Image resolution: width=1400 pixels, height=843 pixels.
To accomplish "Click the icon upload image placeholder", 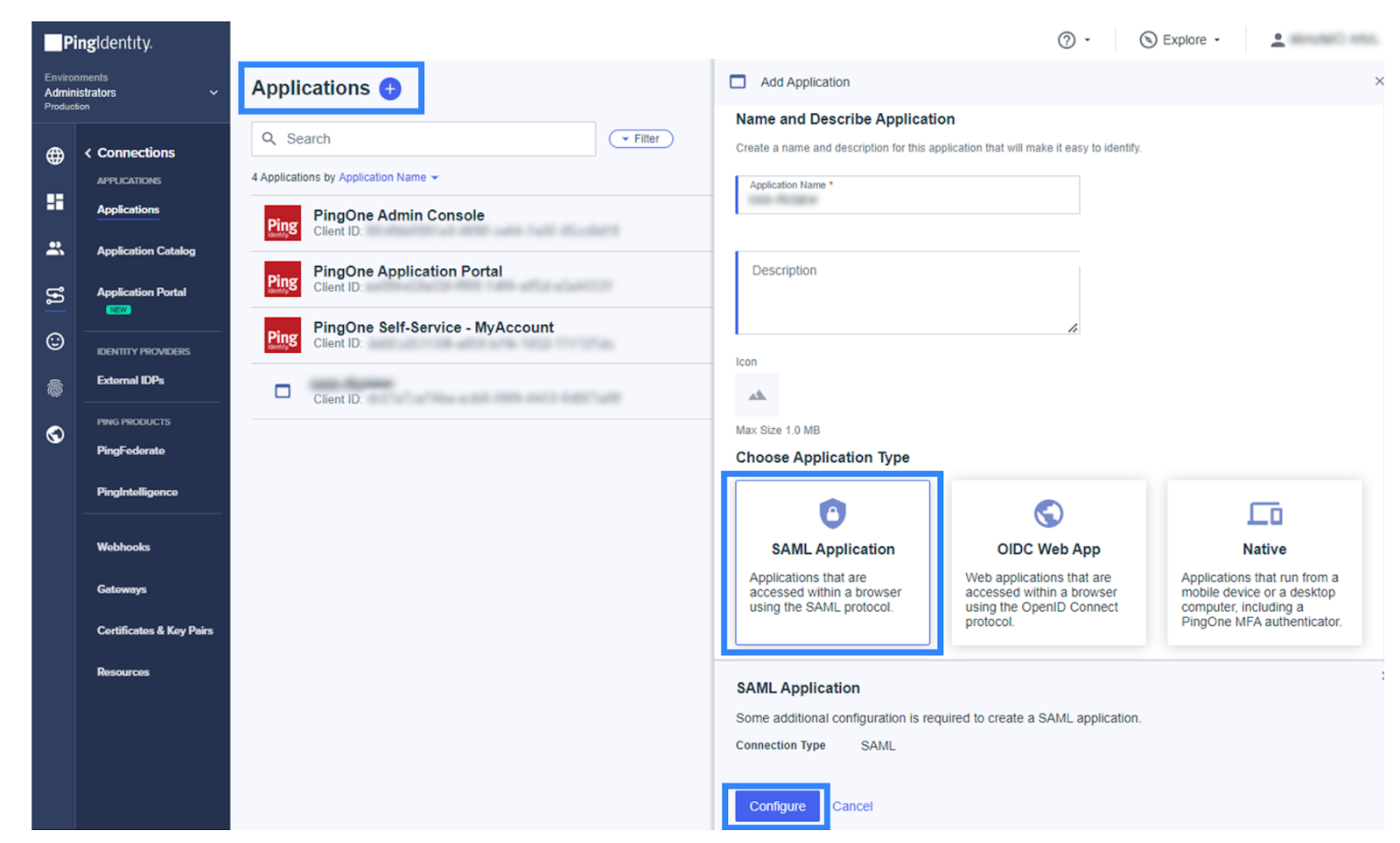I will [757, 396].
